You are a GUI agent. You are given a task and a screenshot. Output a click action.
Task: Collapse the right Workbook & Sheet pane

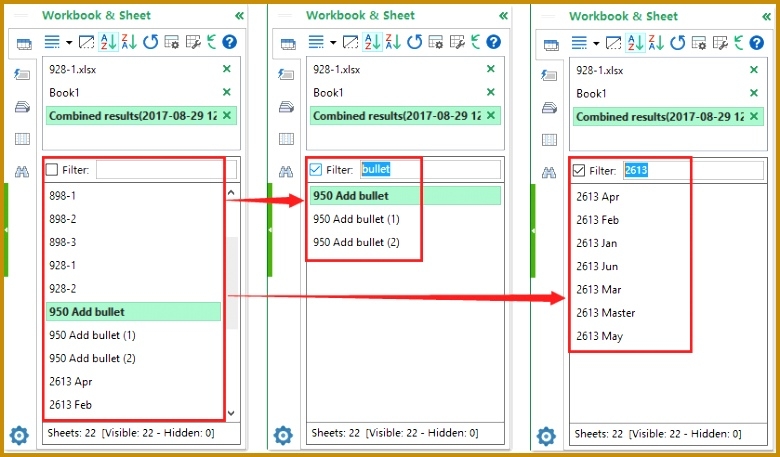coord(765,16)
